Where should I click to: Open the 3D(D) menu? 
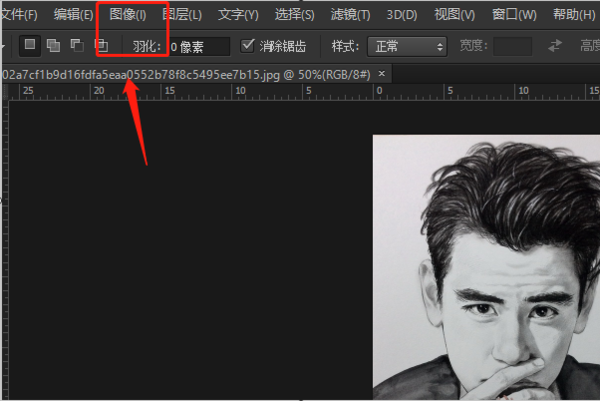pyautogui.click(x=402, y=15)
